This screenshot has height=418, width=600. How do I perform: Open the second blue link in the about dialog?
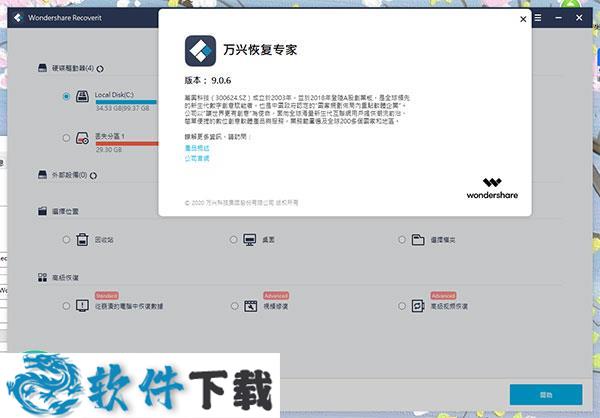[197, 158]
